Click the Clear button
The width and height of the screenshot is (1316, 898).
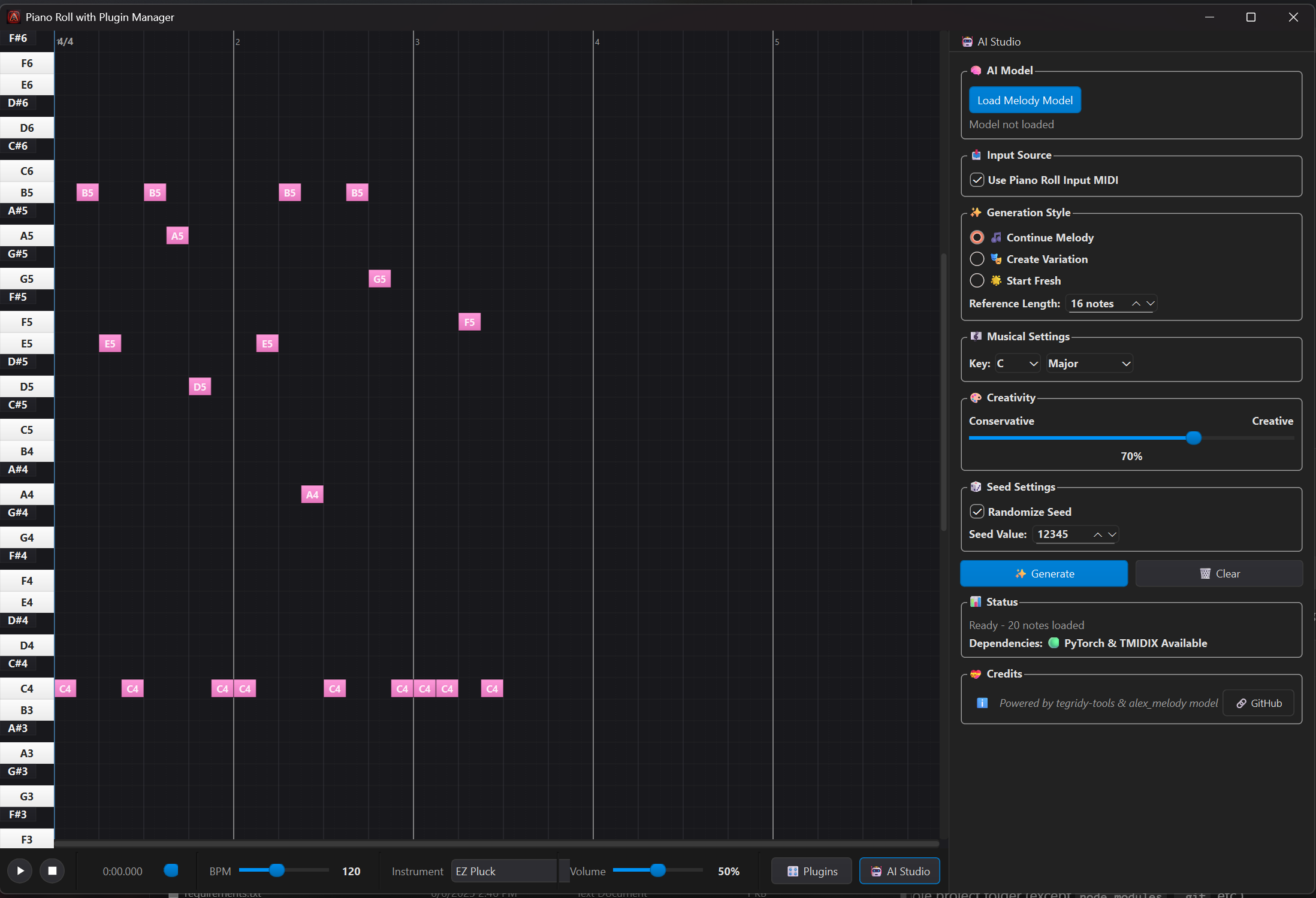coord(1219,573)
